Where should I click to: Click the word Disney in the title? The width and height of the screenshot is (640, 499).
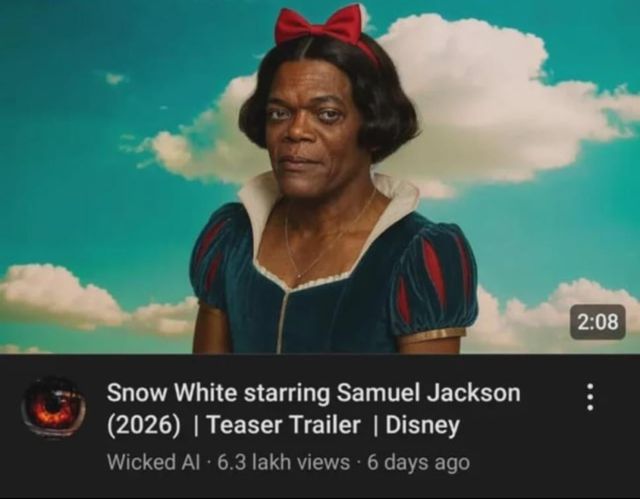coord(422,425)
